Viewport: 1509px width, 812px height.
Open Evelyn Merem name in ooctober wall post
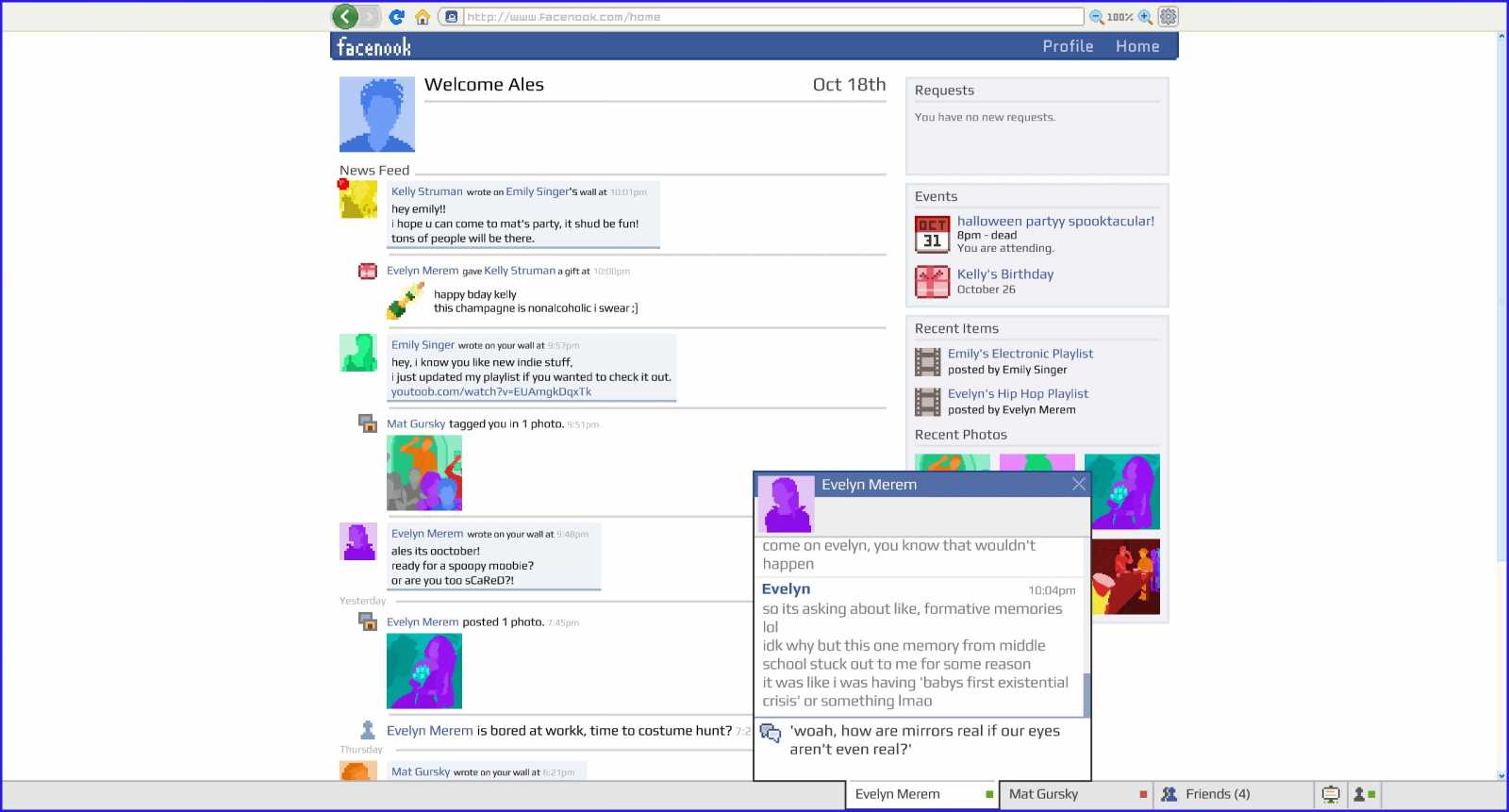point(427,534)
